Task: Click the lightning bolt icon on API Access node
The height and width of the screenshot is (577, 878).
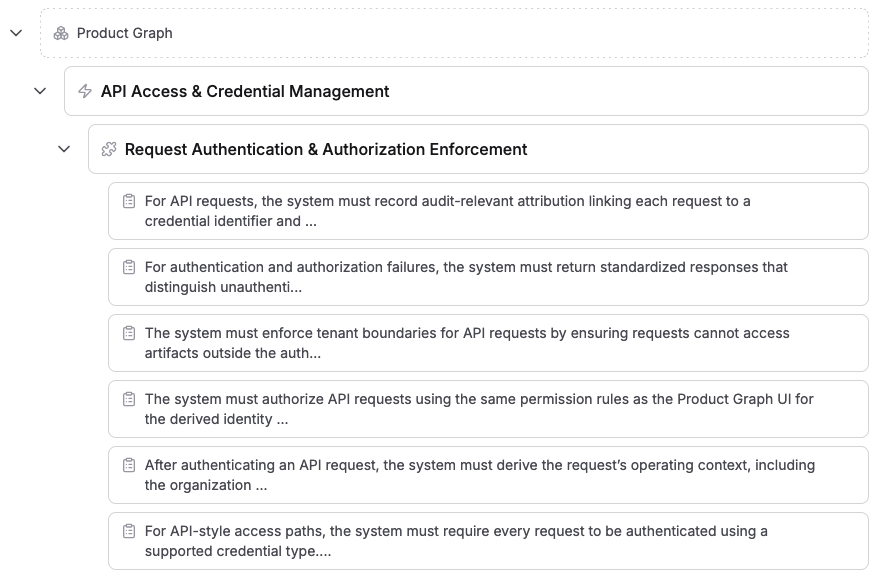Action: click(87, 90)
